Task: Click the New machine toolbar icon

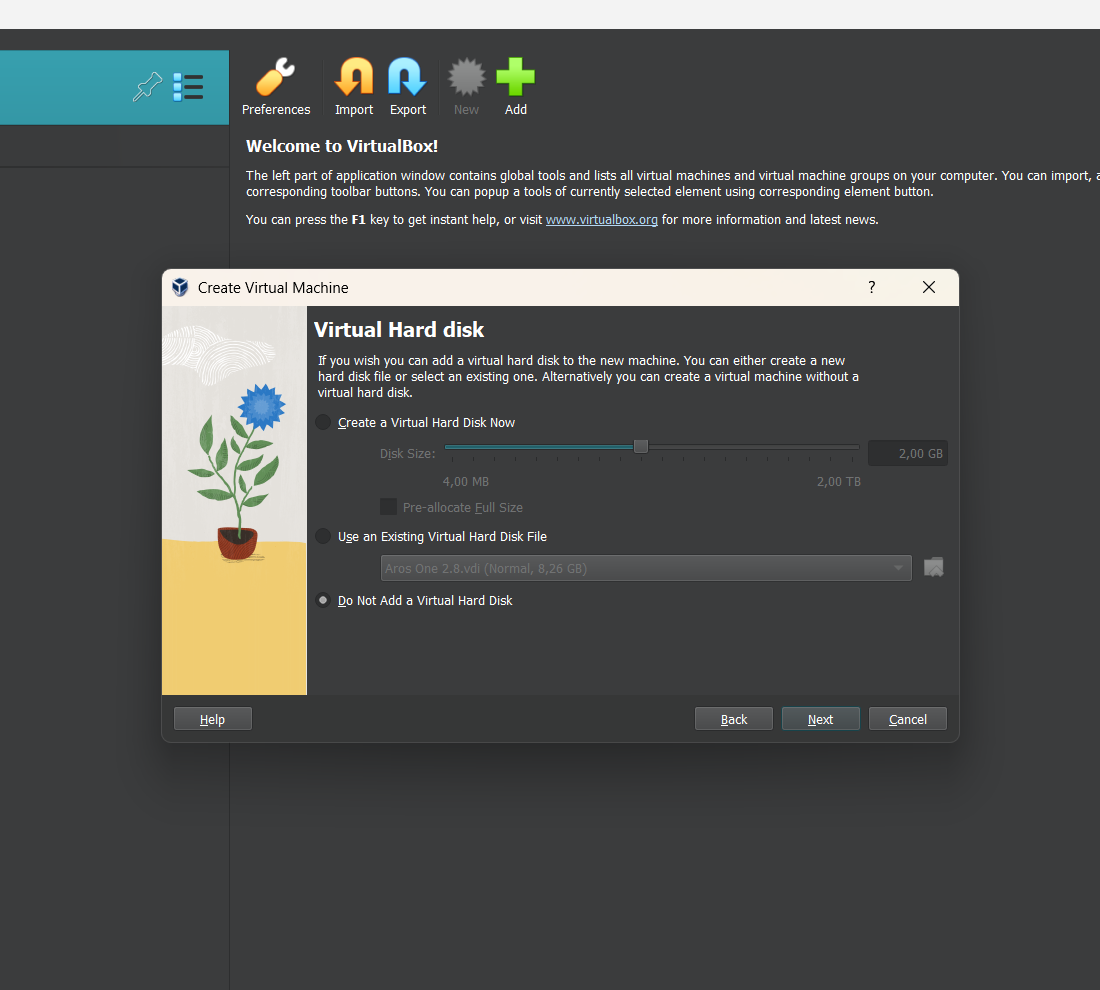Action: [x=466, y=87]
